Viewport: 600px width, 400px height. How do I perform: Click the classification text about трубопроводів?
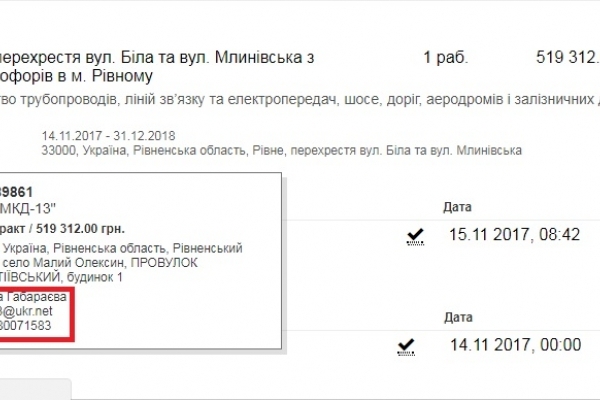pyautogui.click(x=300, y=99)
